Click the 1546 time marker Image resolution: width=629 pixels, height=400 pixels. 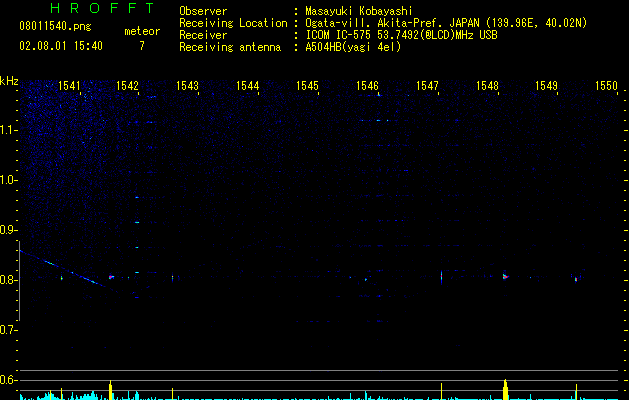[x=367, y=86]
